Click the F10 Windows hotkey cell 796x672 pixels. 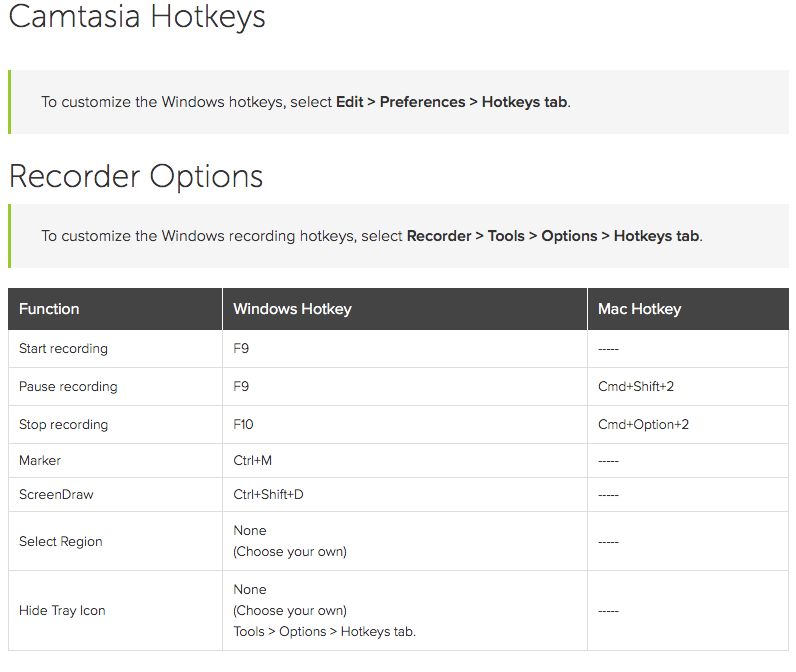243,425
